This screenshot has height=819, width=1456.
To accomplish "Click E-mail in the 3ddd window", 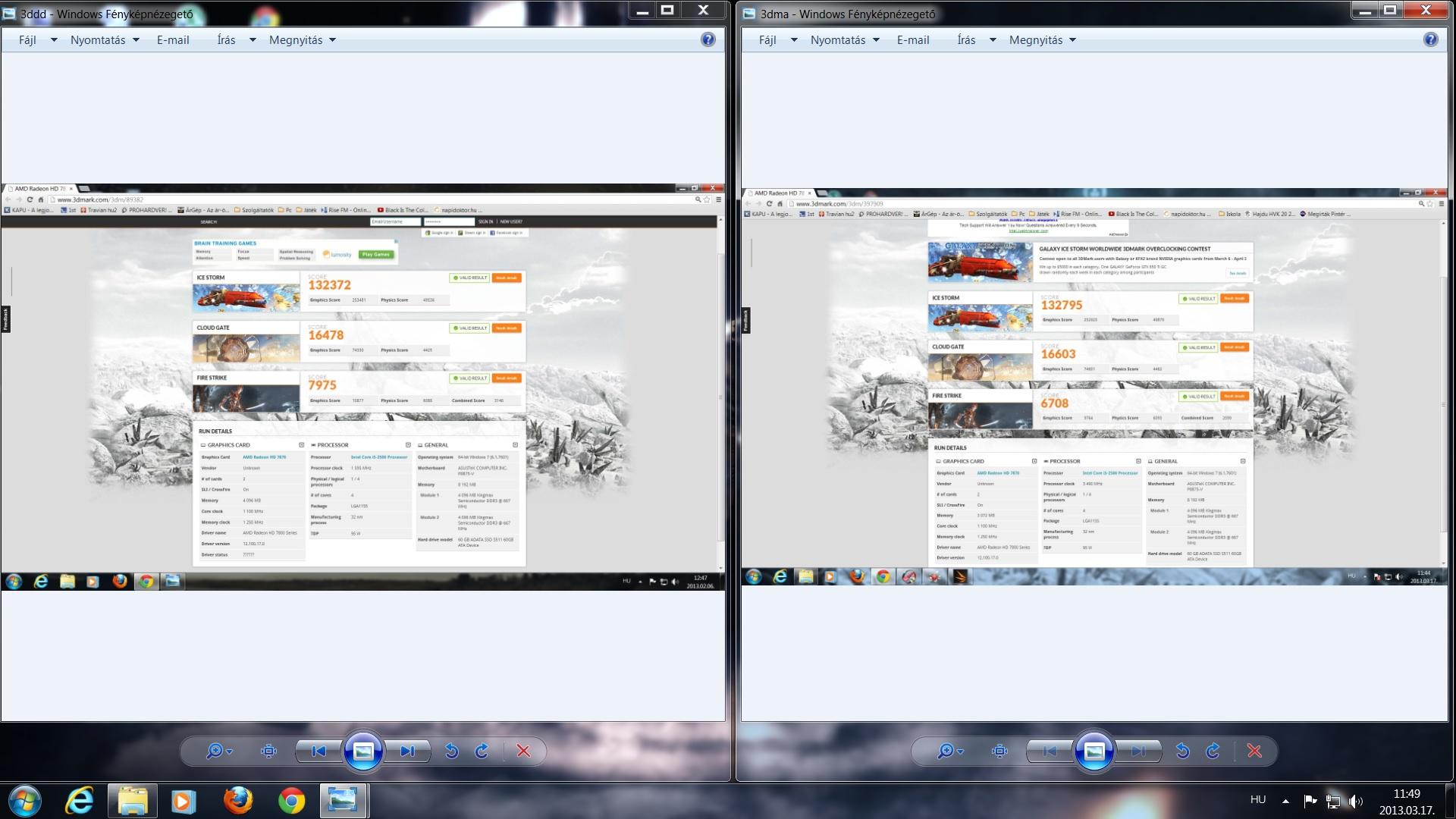I will coord(173,40).
